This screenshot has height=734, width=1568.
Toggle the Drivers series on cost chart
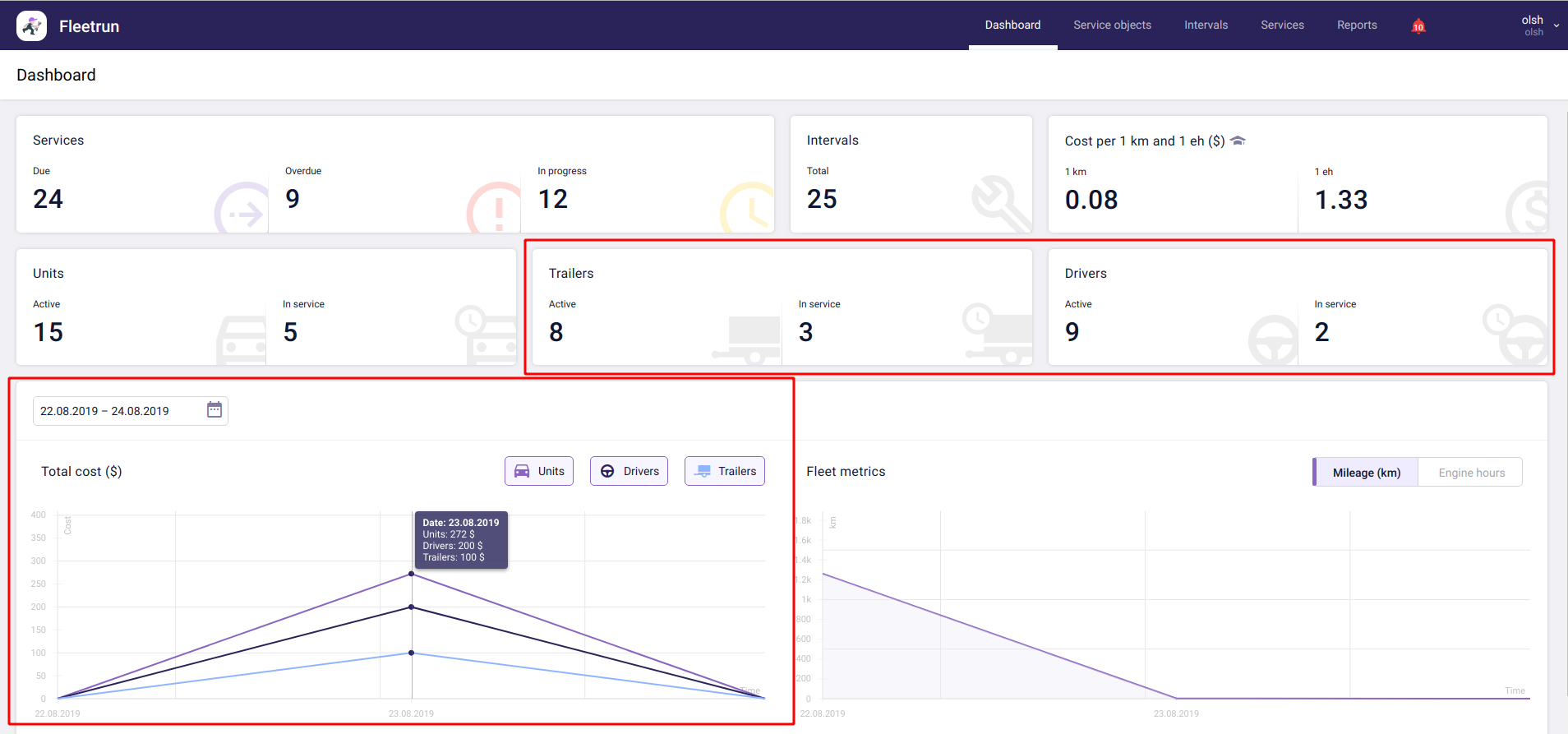coord(630,472)
